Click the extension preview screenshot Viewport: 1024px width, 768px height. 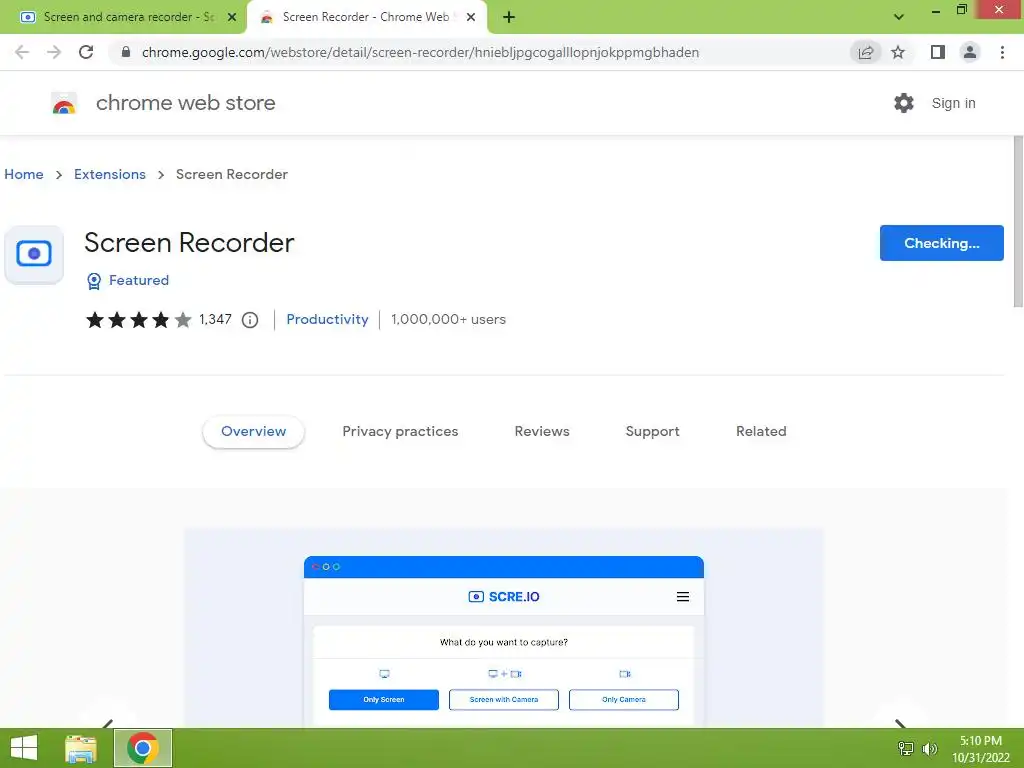pos(504,628)
